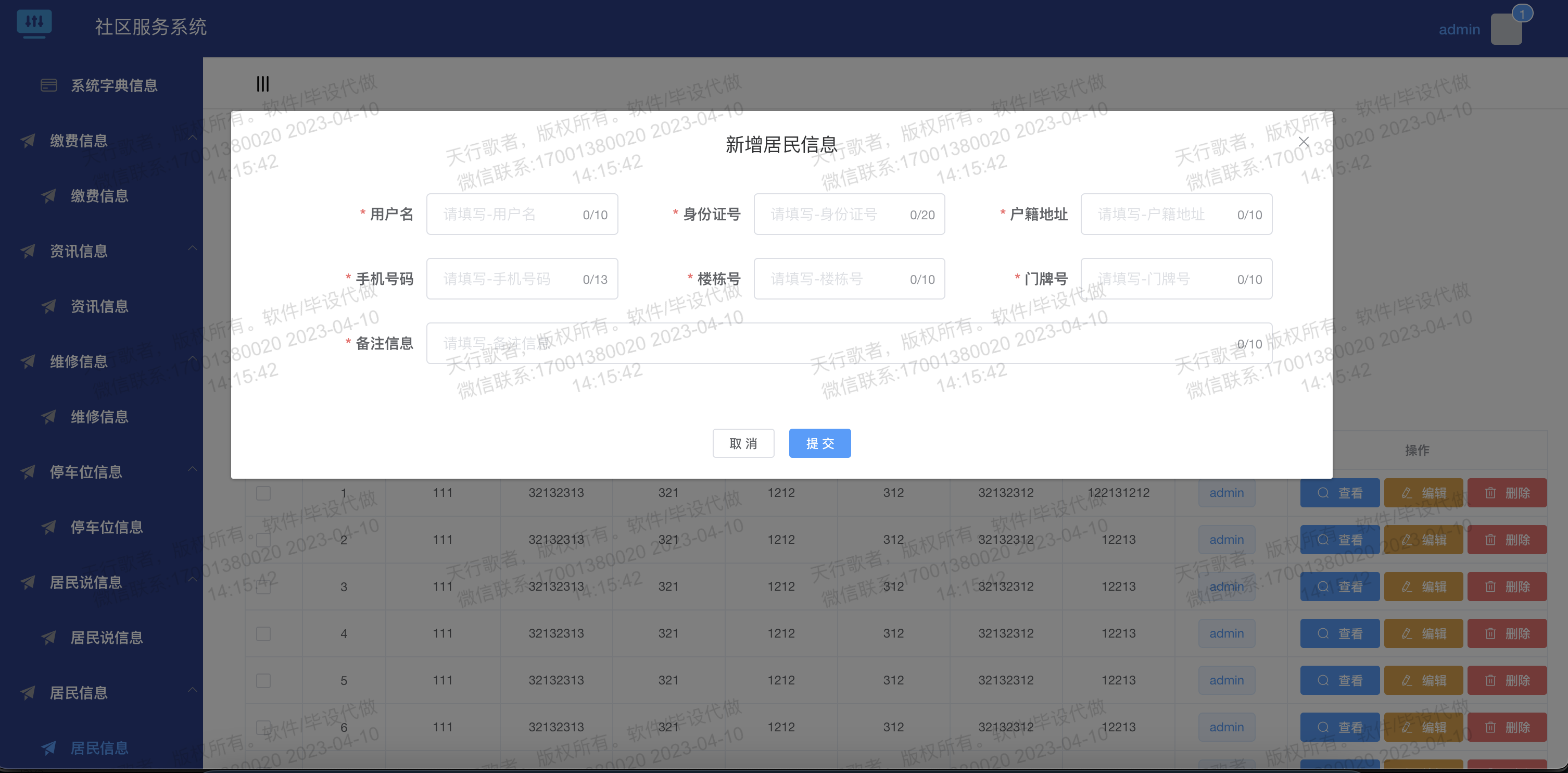Screen dimensions: 1568x773
Task: Click the admin tag in row 2
Action: point(1226,540)
